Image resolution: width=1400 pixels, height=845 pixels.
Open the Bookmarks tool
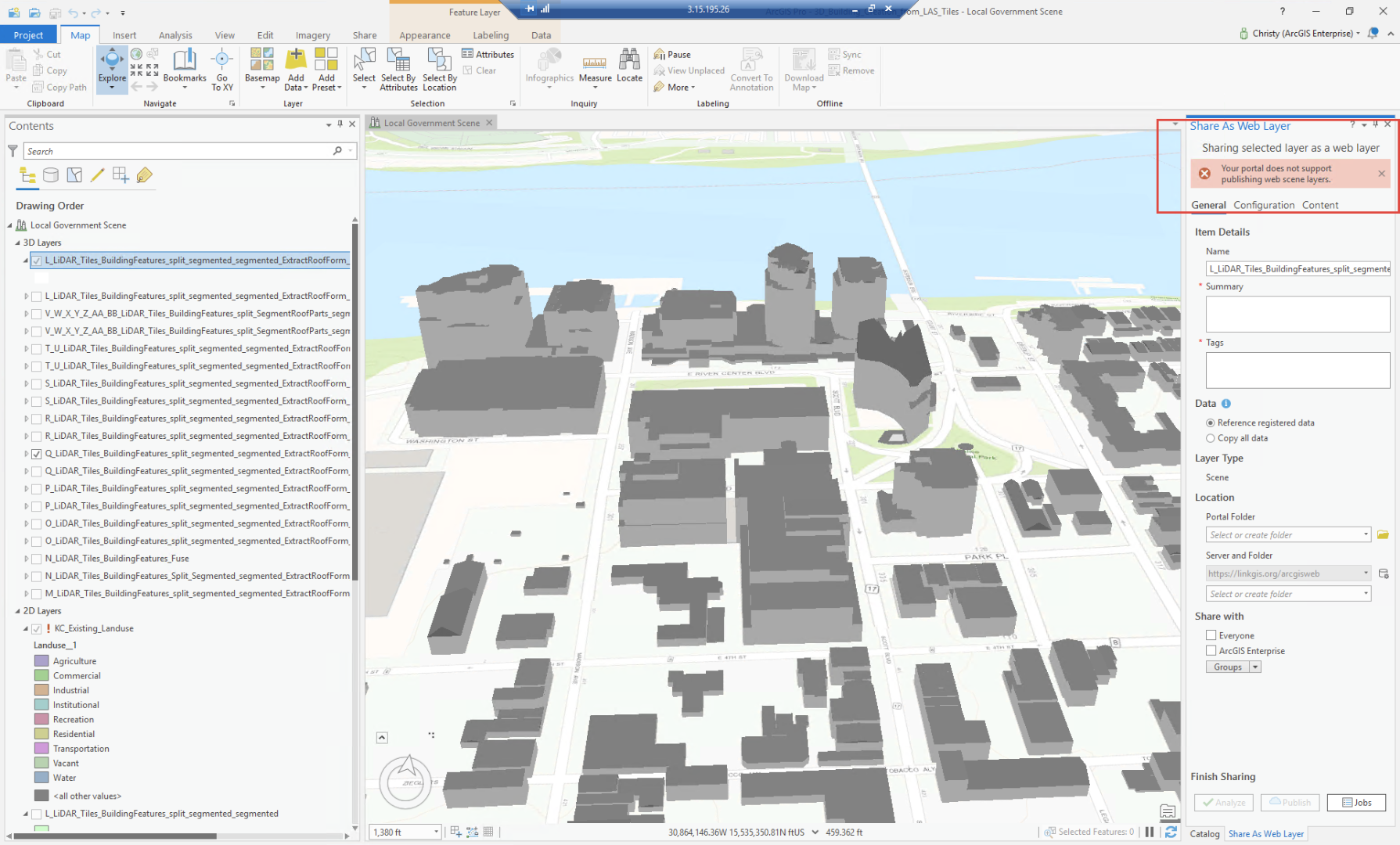click(x=185, y=64)
